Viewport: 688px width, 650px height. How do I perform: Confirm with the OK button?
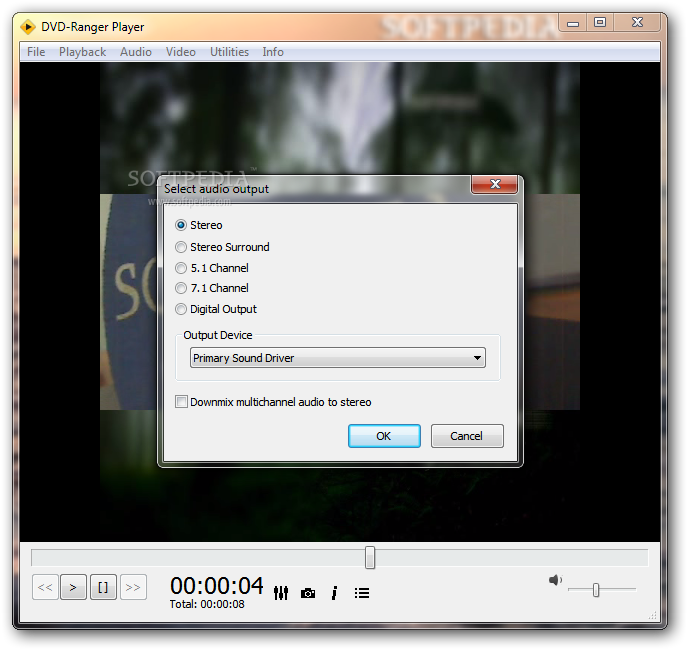tap(384, 436)
